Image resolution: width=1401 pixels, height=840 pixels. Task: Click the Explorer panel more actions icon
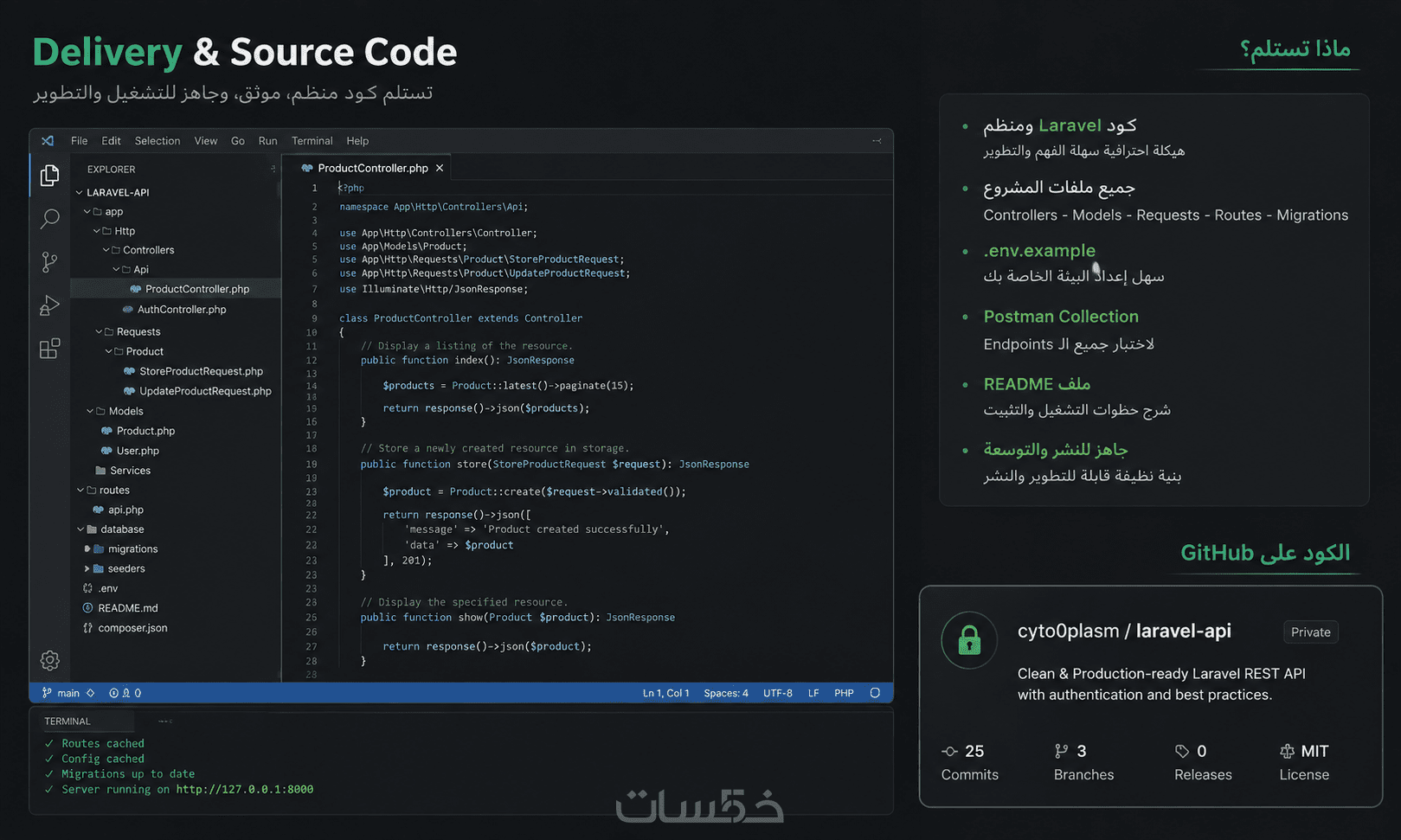click(x=273, y=170)
